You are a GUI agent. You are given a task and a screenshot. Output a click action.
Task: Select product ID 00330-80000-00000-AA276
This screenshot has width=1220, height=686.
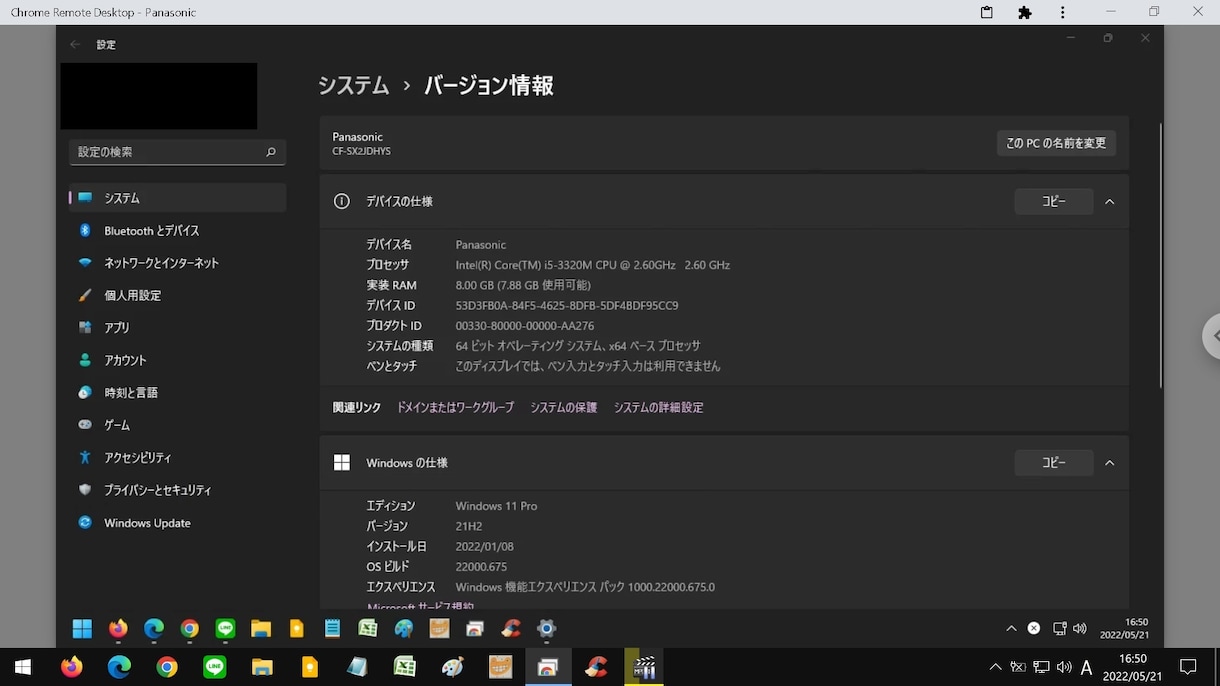pyautogui.click(x=525, y=326)
